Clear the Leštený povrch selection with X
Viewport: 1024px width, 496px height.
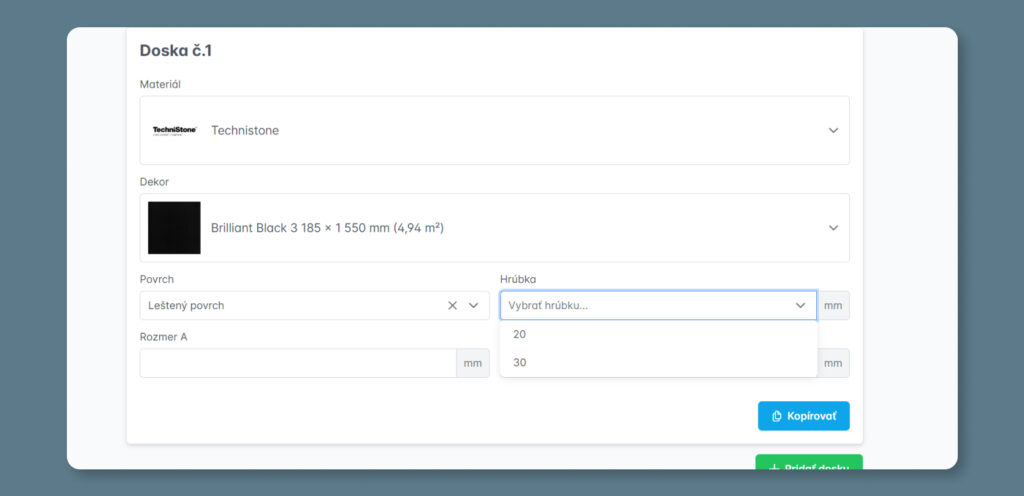click(452, 305)
